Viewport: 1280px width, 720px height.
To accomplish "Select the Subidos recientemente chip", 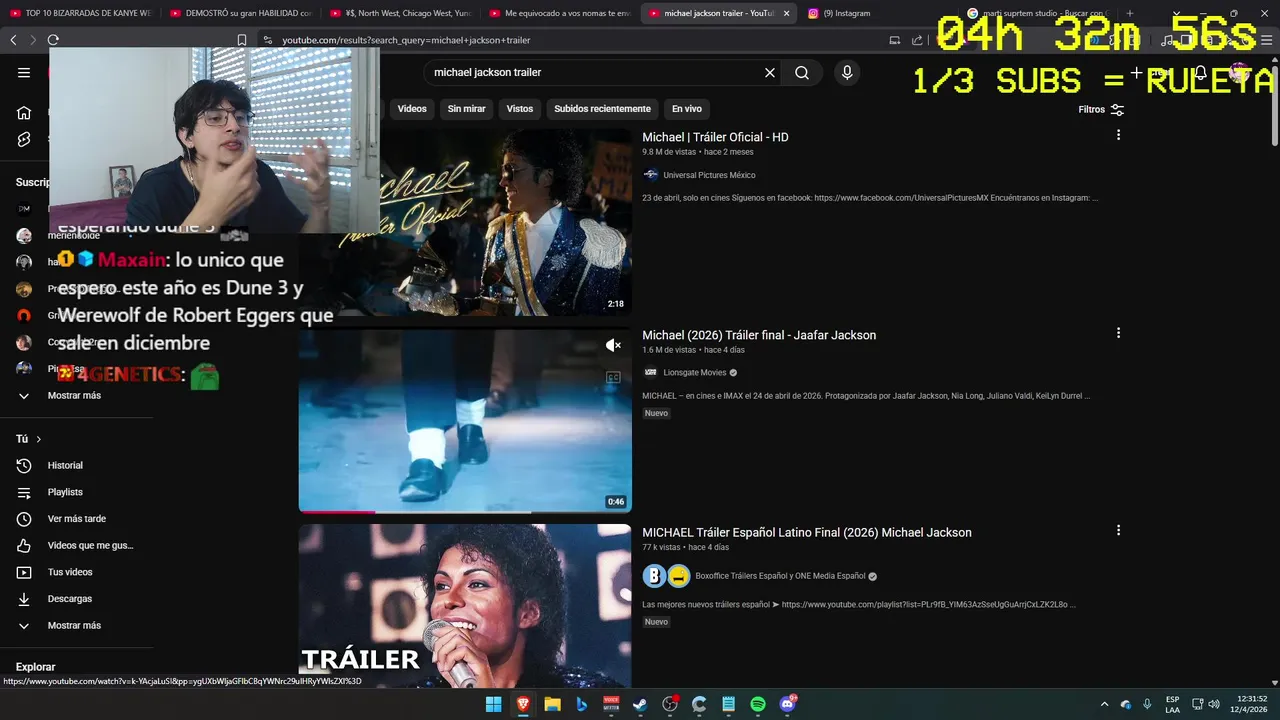I will click(602, 108).
